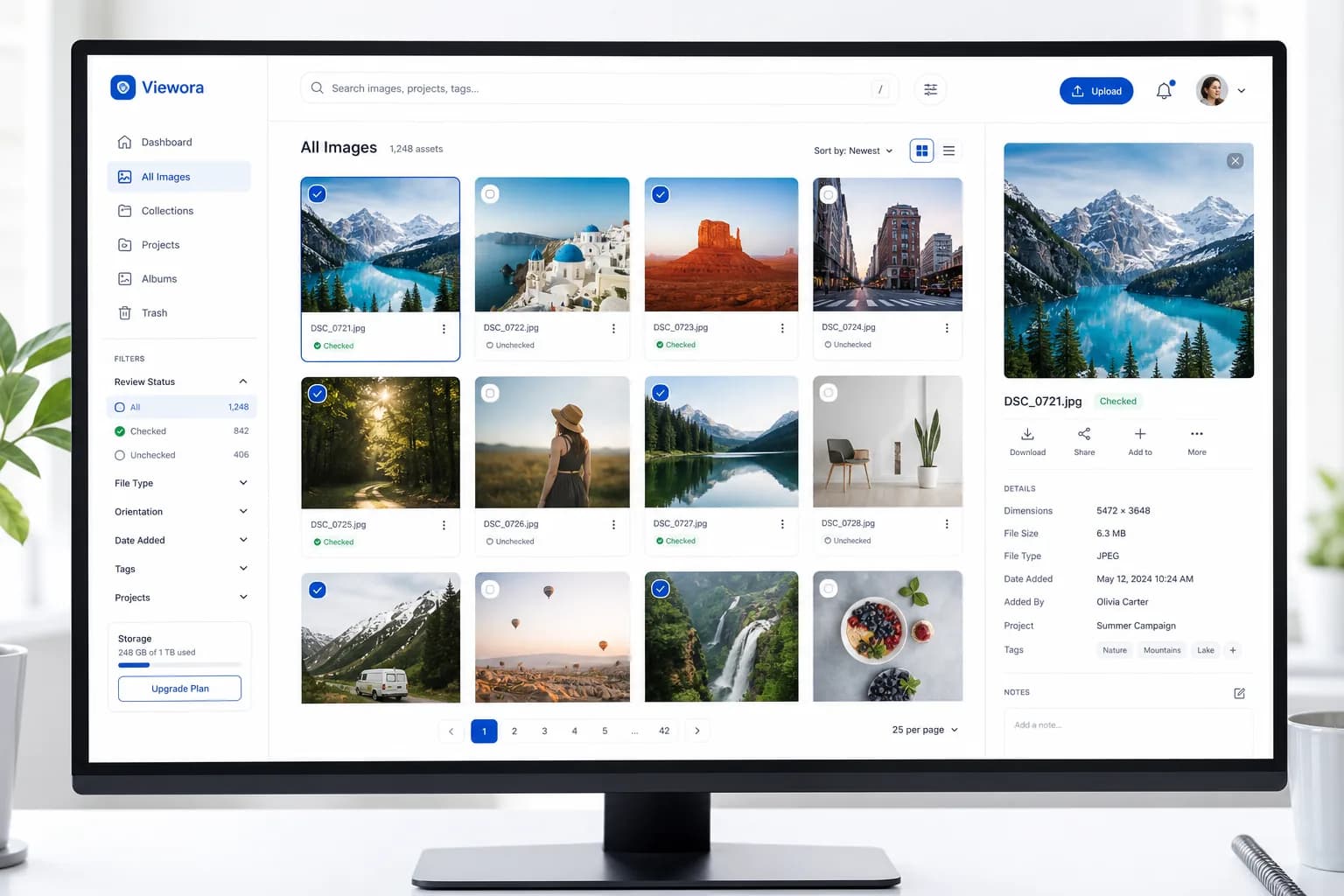This screenshot has width=1344, height=896.
Task: Check the DSC_0722.jpg selection checkbox
Action: 491,194
